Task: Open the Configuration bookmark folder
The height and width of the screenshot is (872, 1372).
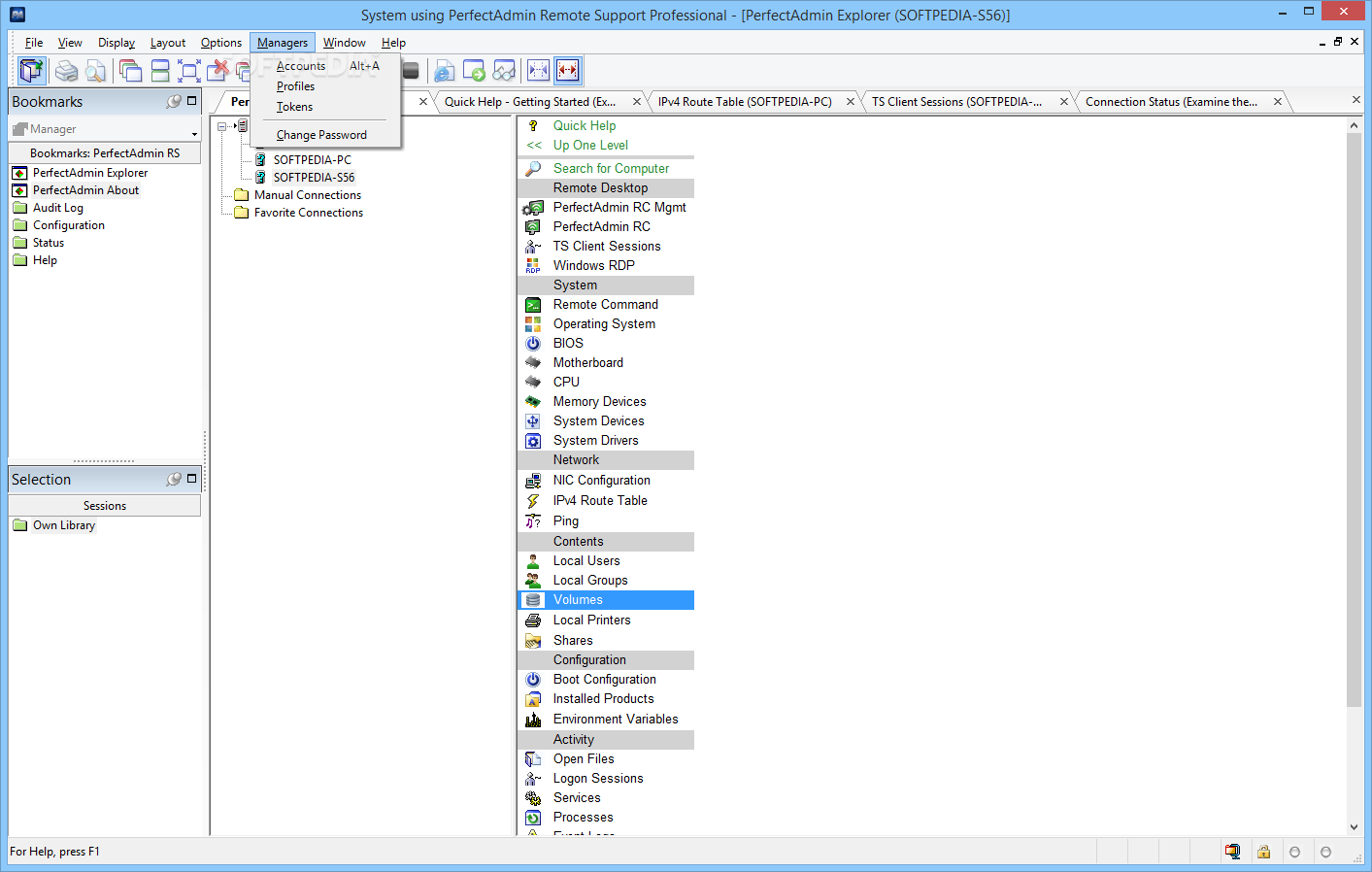Action: pos(69,225)
